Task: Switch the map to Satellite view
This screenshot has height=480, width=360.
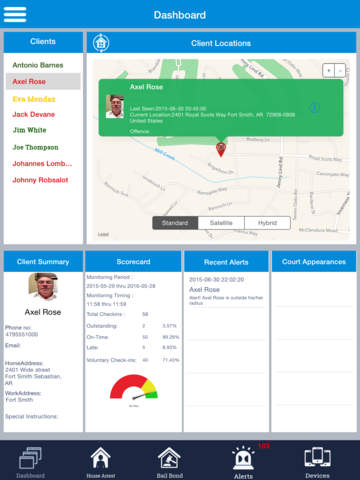Action: [221, 223]
